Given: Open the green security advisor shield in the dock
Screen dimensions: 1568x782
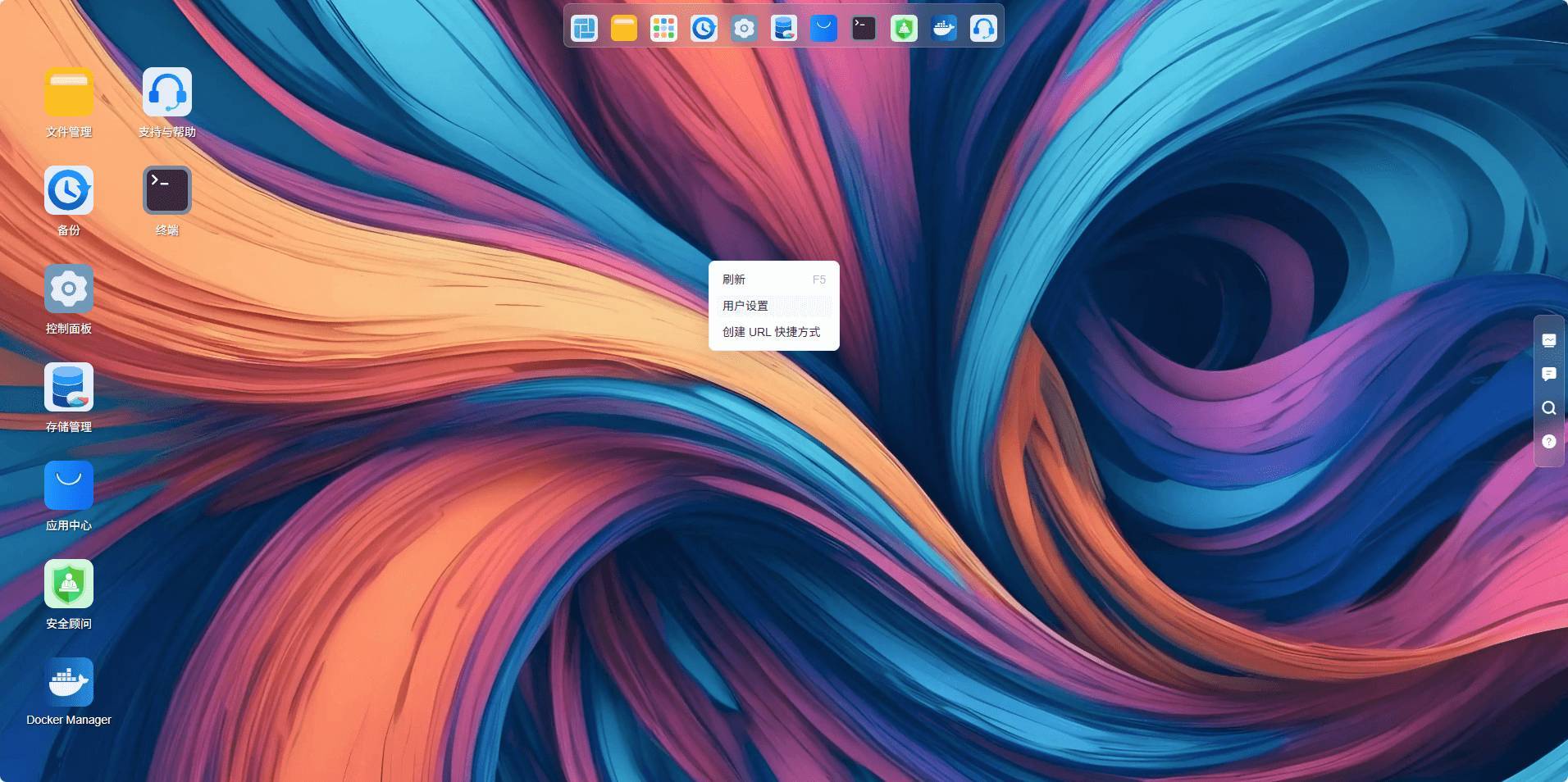Looking at the screenshot, I should (904, 29).
